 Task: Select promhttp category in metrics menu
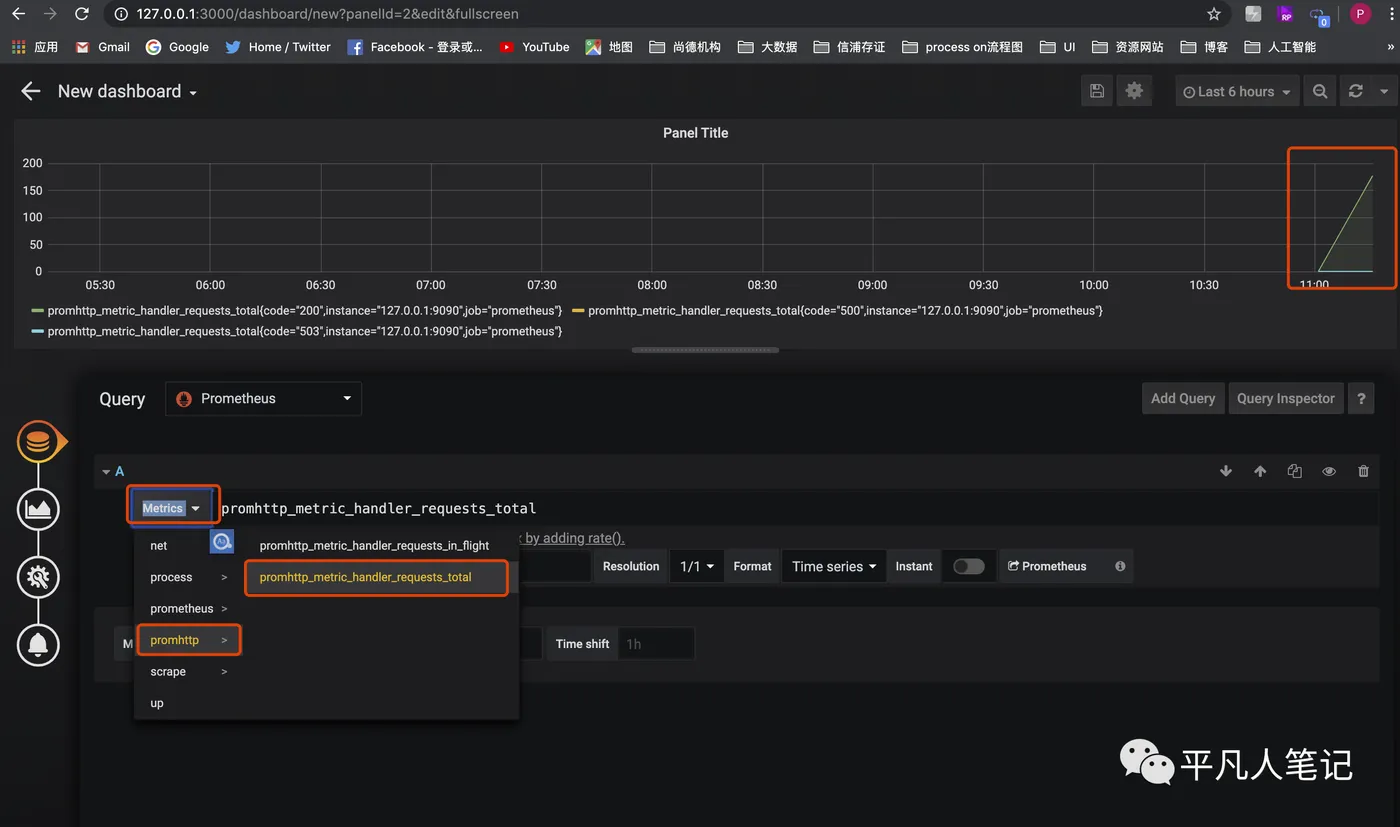[189, 640]
